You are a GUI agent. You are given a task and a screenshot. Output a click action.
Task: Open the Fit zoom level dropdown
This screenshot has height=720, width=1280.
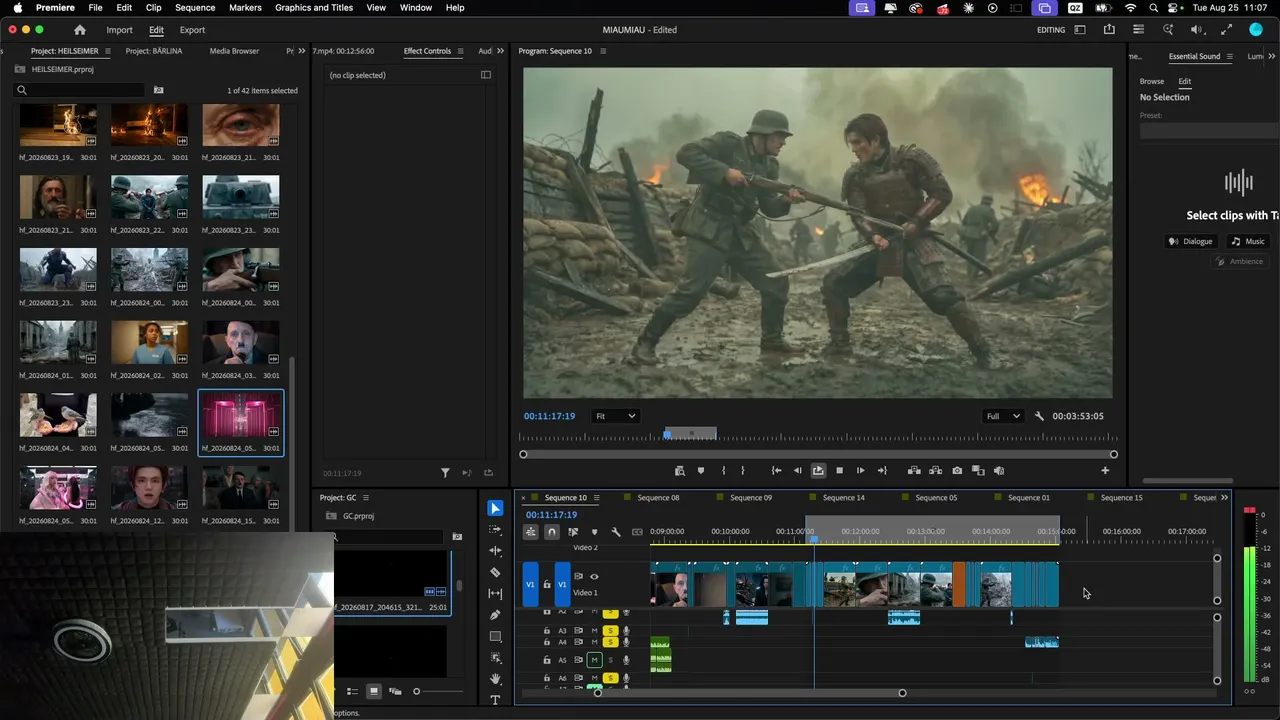coord(615,416)
